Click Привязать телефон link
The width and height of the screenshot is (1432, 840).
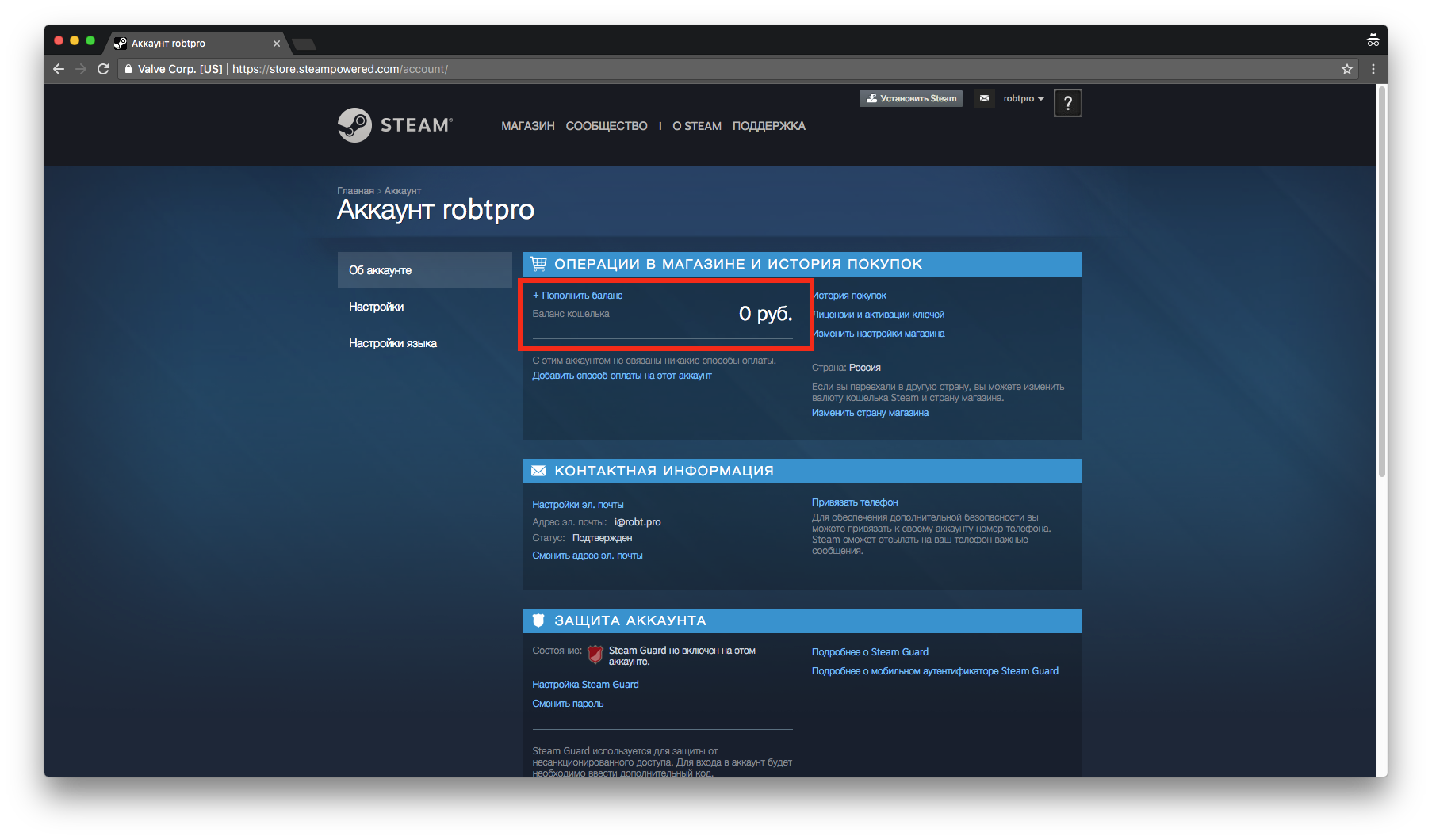point(855,502)
